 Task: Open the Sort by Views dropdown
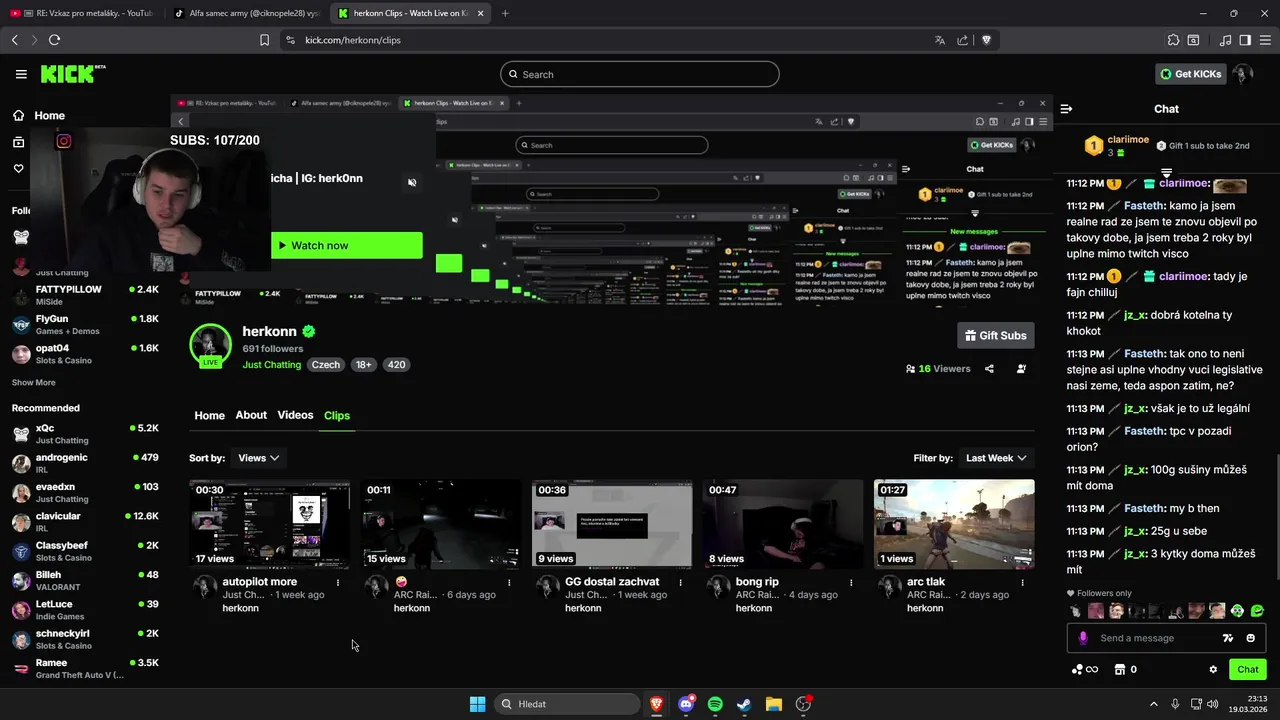(x=258, y=458)
